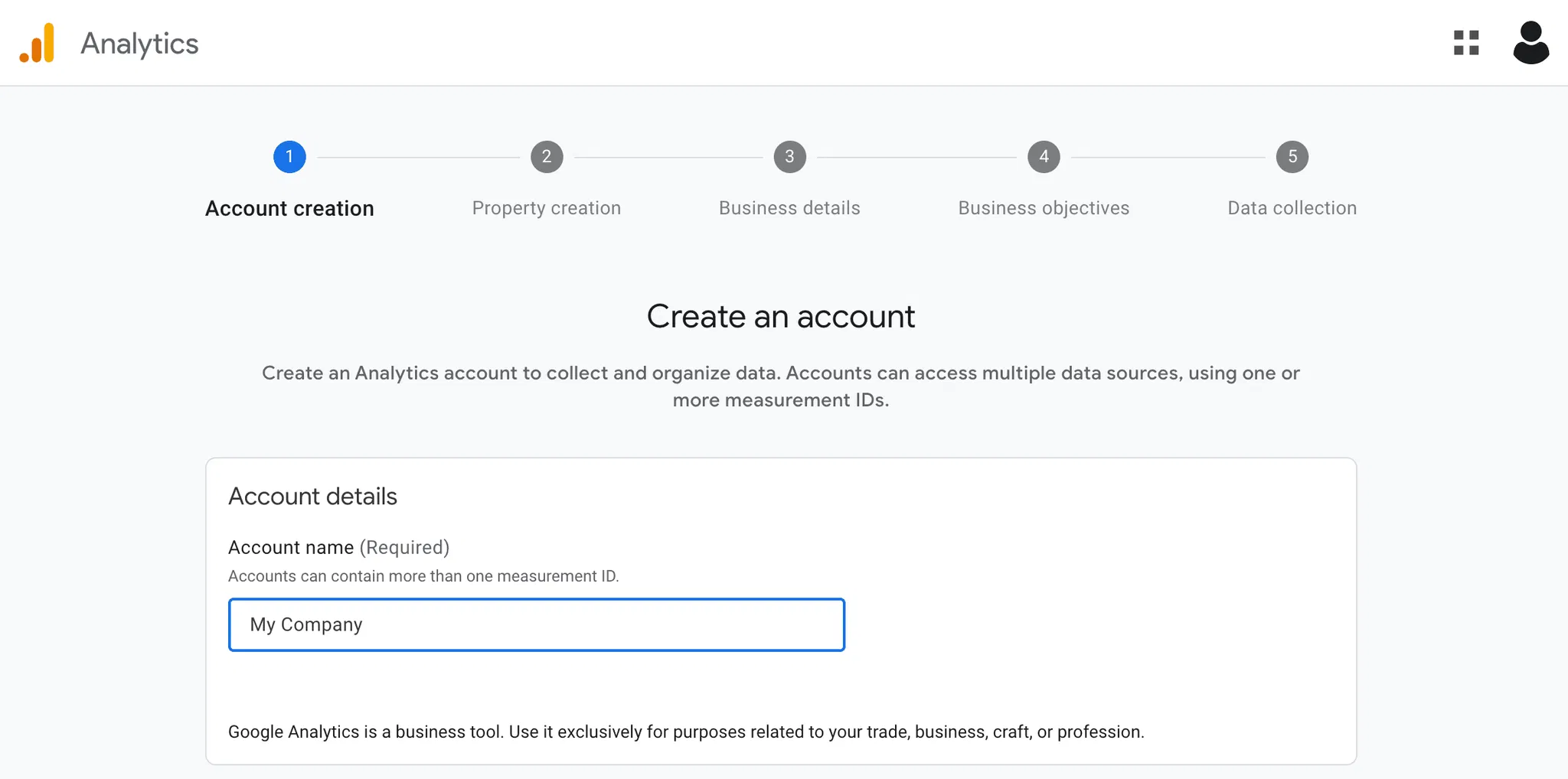The height and width of the screenshot is (779, 1568).
Task: Select the step 2 circle icon
Action: [x=547, y=157]
